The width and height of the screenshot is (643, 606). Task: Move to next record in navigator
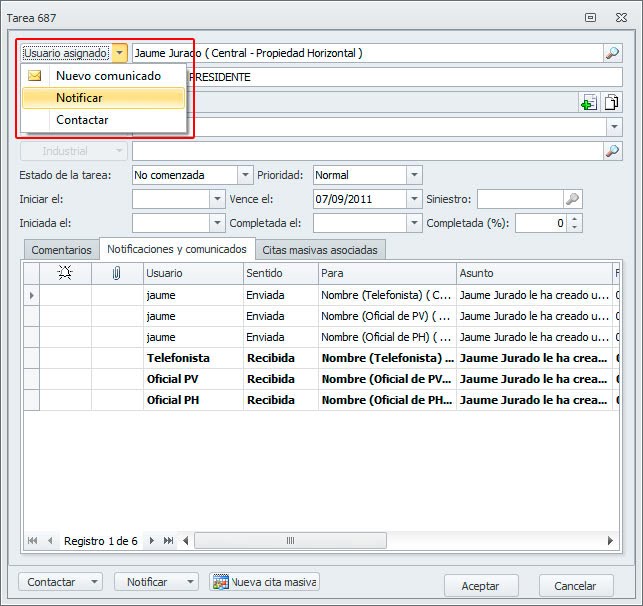[152, 541]
